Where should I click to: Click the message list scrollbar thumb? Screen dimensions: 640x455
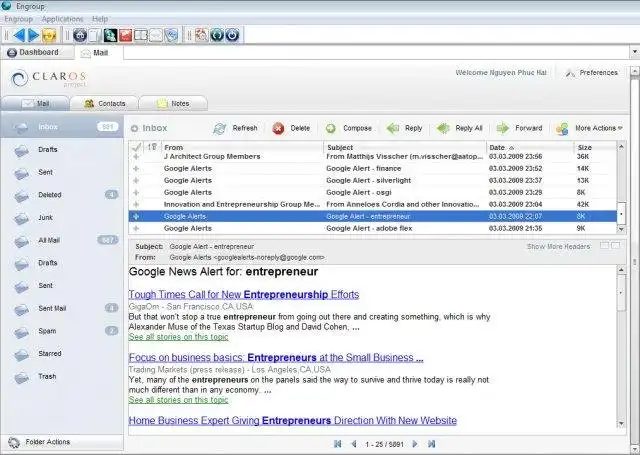pyautogui.click(x=621, y=213)
